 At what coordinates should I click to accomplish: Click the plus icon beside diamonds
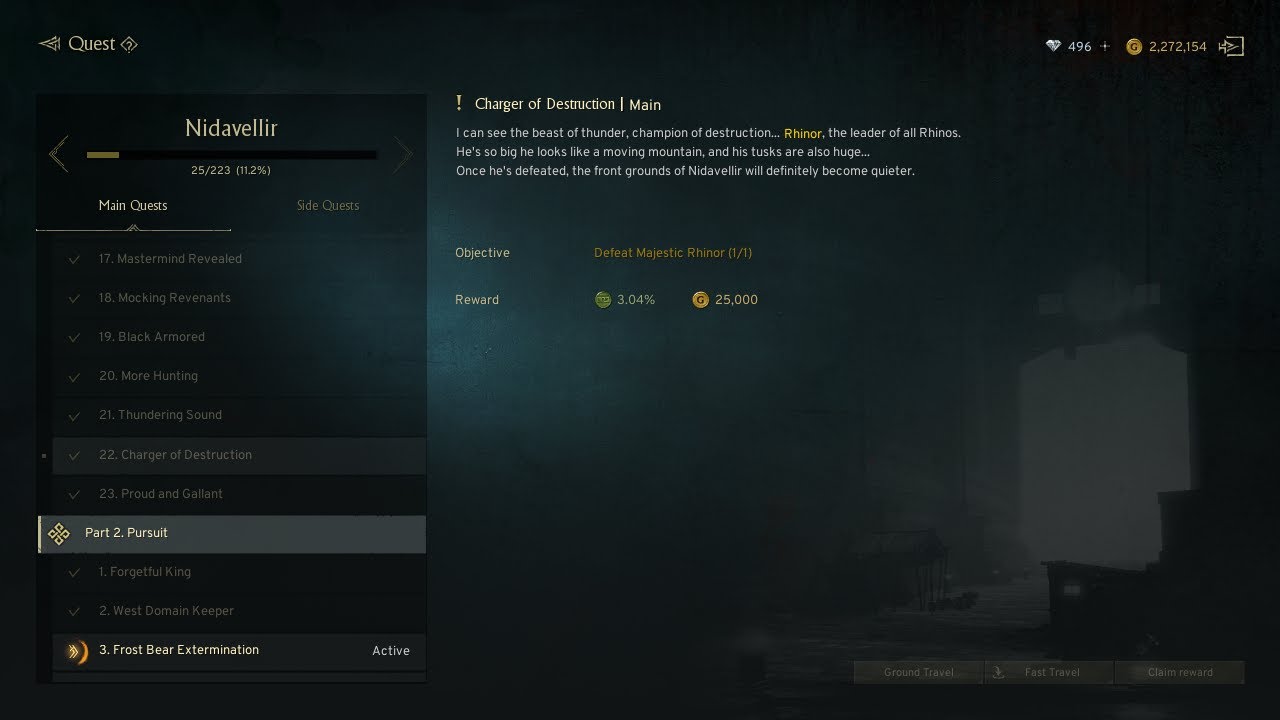coord(1105,46)
